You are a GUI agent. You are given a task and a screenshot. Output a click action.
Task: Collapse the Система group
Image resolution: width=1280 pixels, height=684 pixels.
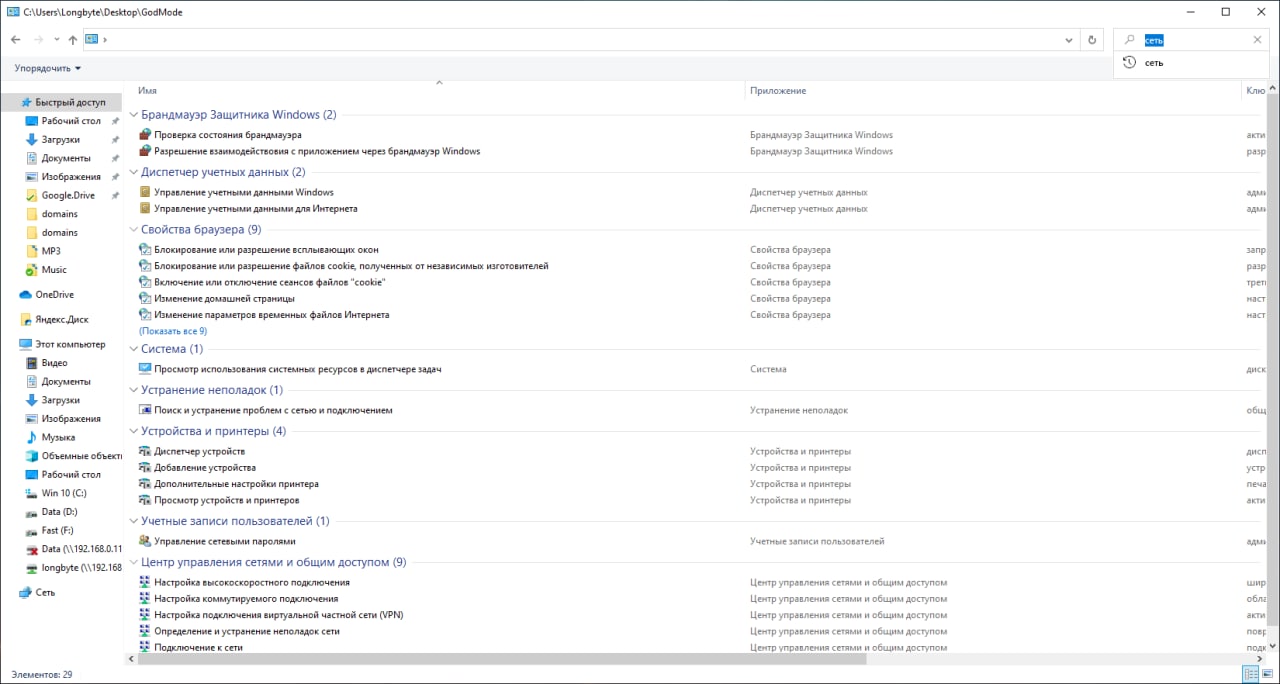click(x=134, y=349)
